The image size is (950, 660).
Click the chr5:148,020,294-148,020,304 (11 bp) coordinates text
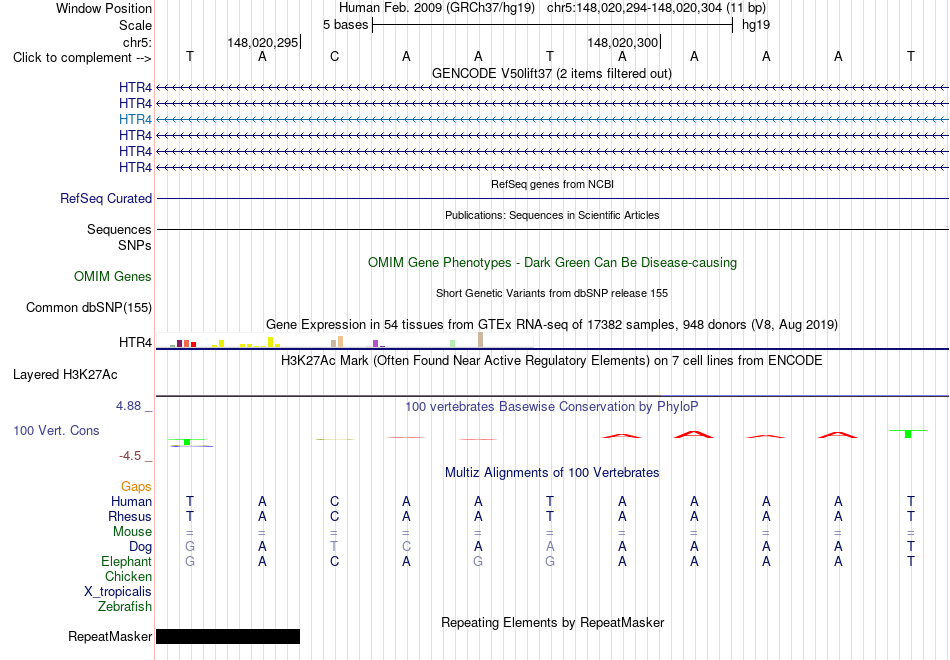[656, 8]
